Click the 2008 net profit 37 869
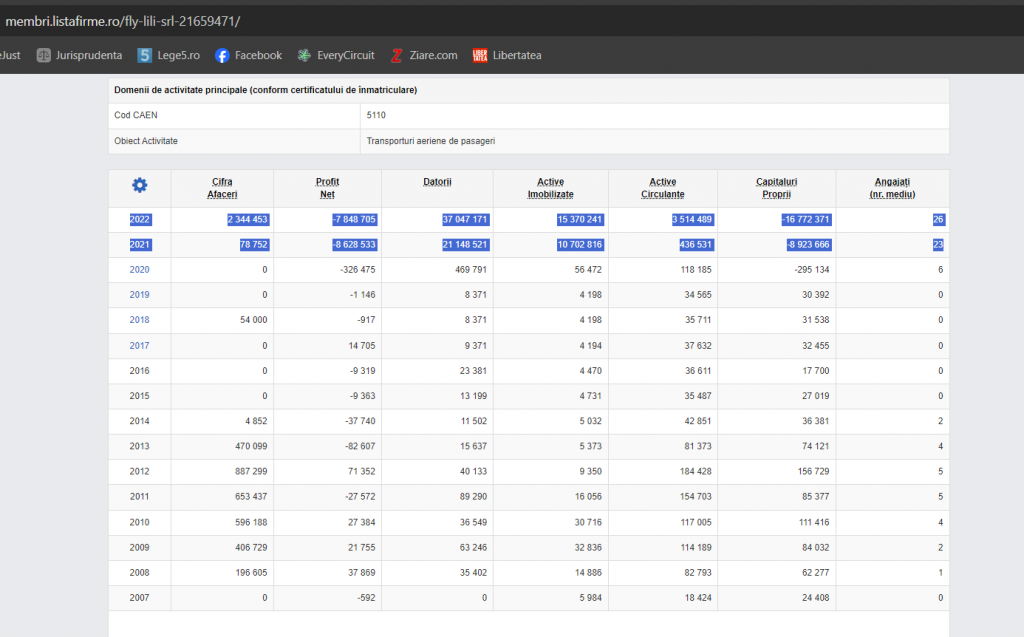This screenshot has height=637, width=1024. point(362,572)
